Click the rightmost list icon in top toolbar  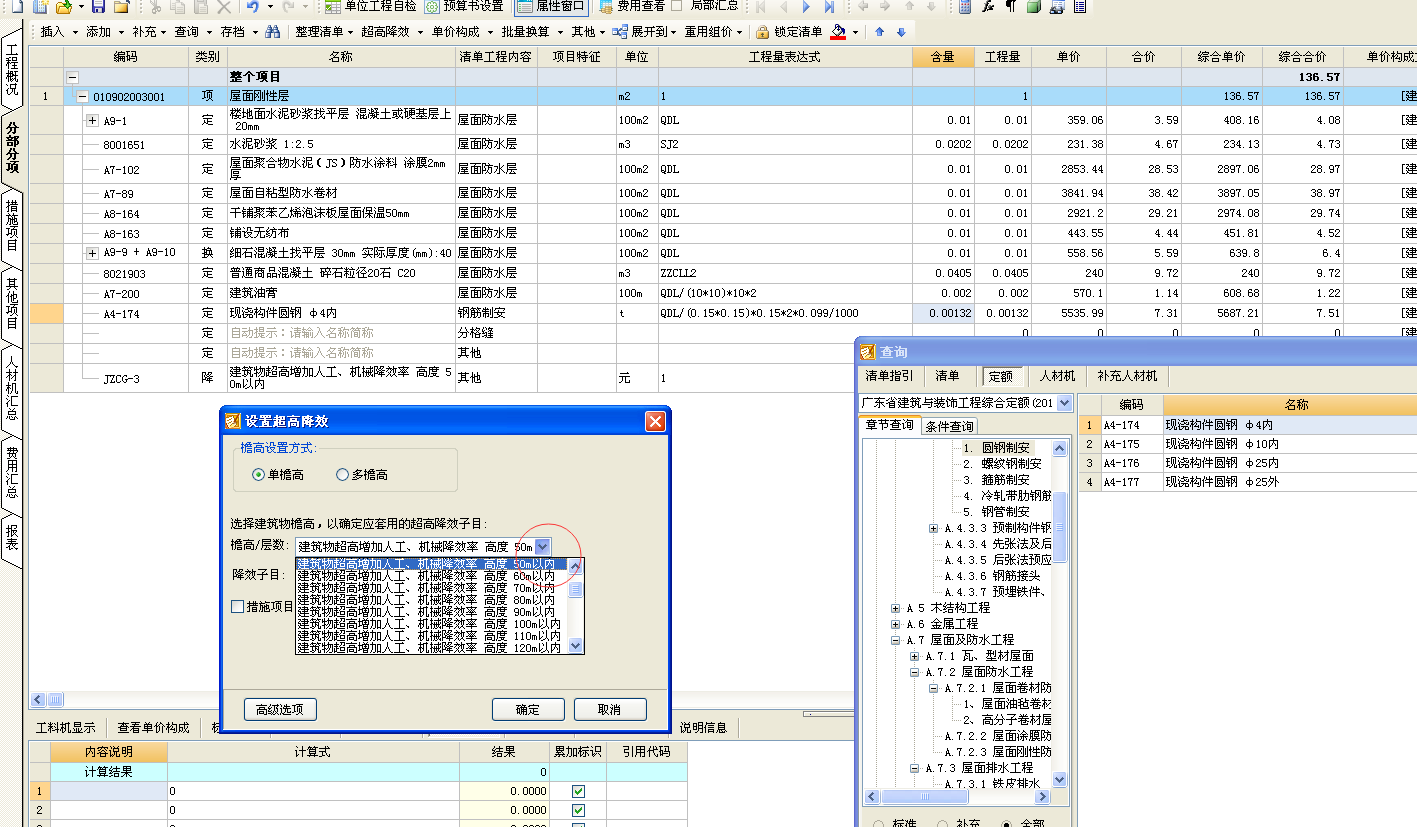pos(1079,7)
